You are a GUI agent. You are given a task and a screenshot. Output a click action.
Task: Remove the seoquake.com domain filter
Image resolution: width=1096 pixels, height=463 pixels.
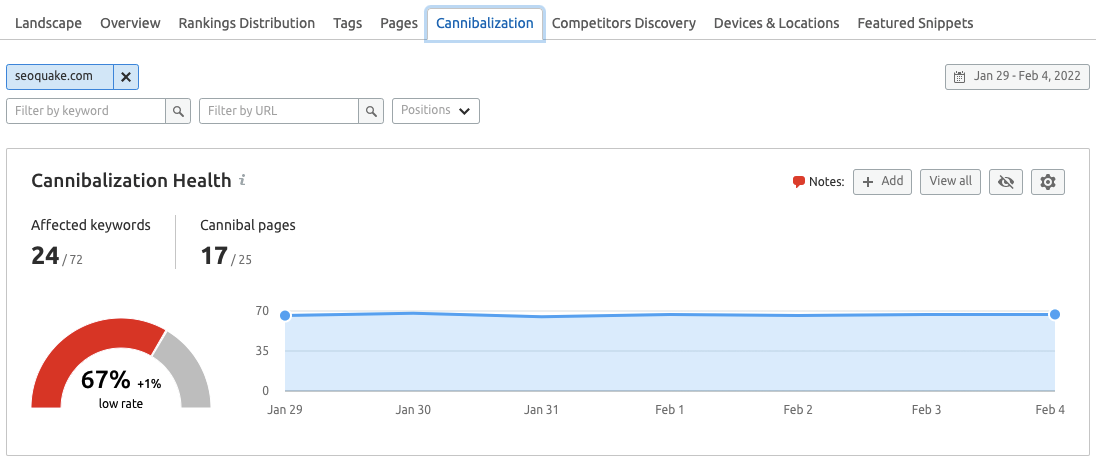126,77
